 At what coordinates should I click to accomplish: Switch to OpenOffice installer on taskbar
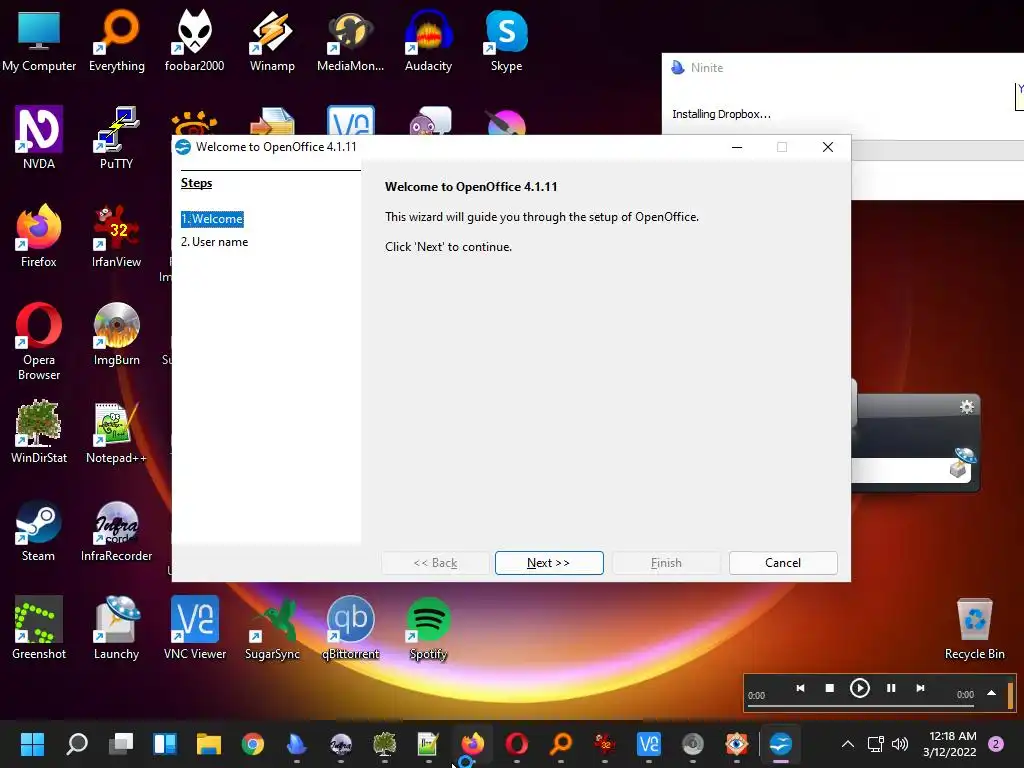781,743
